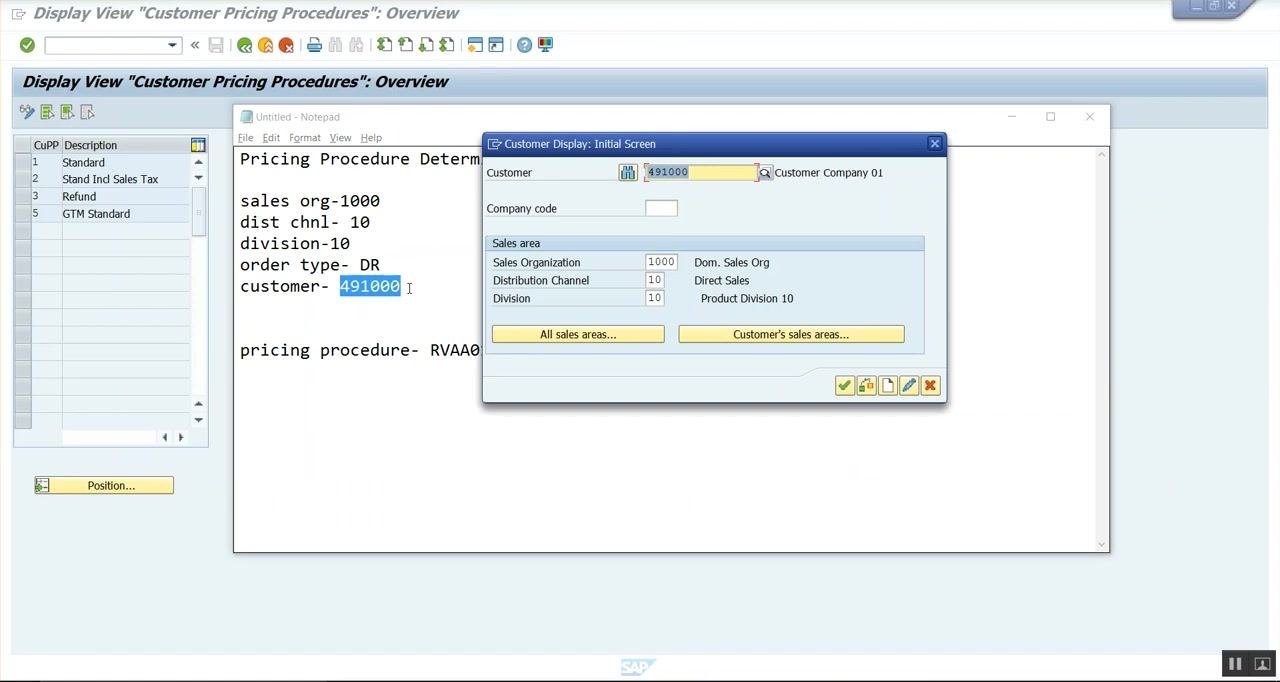Click the Save diskette icon

[x=216, y=45]
